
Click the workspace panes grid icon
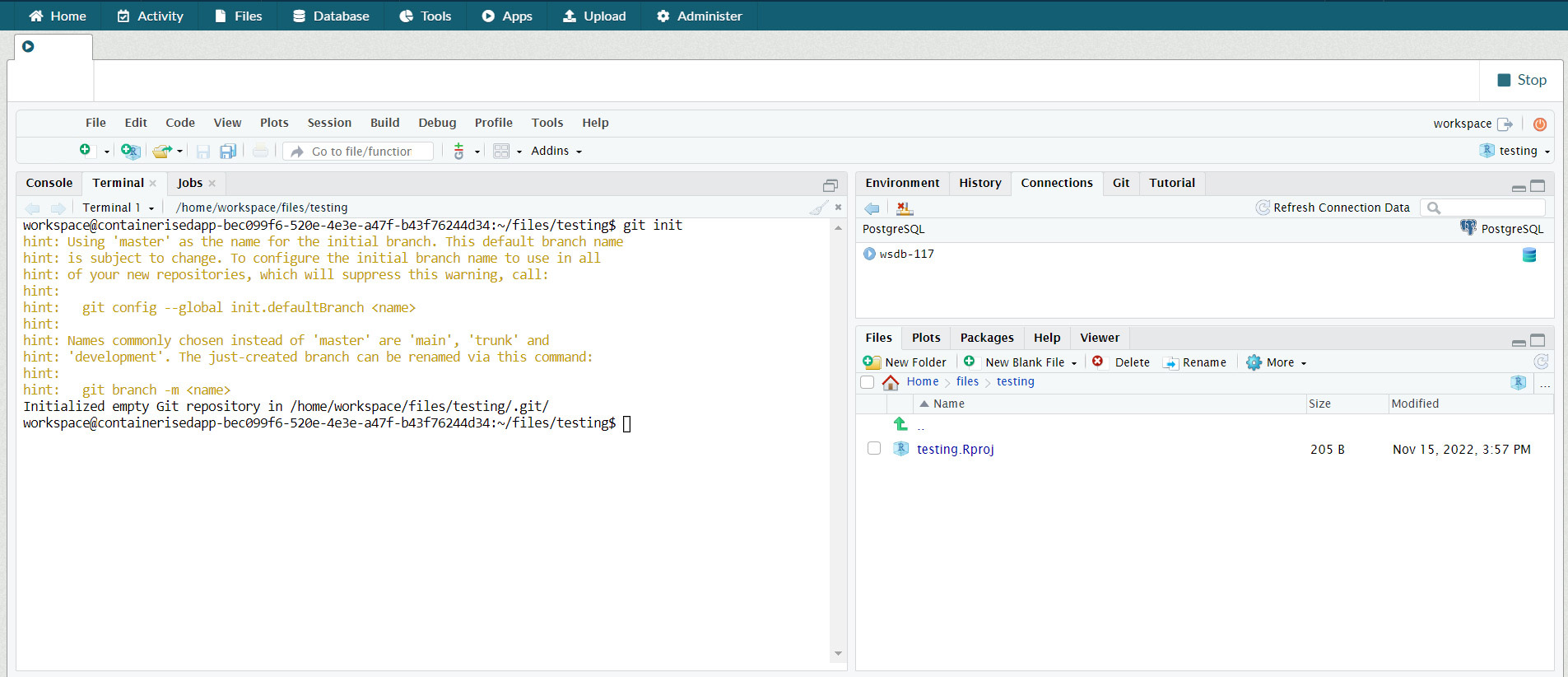[501, 151]
